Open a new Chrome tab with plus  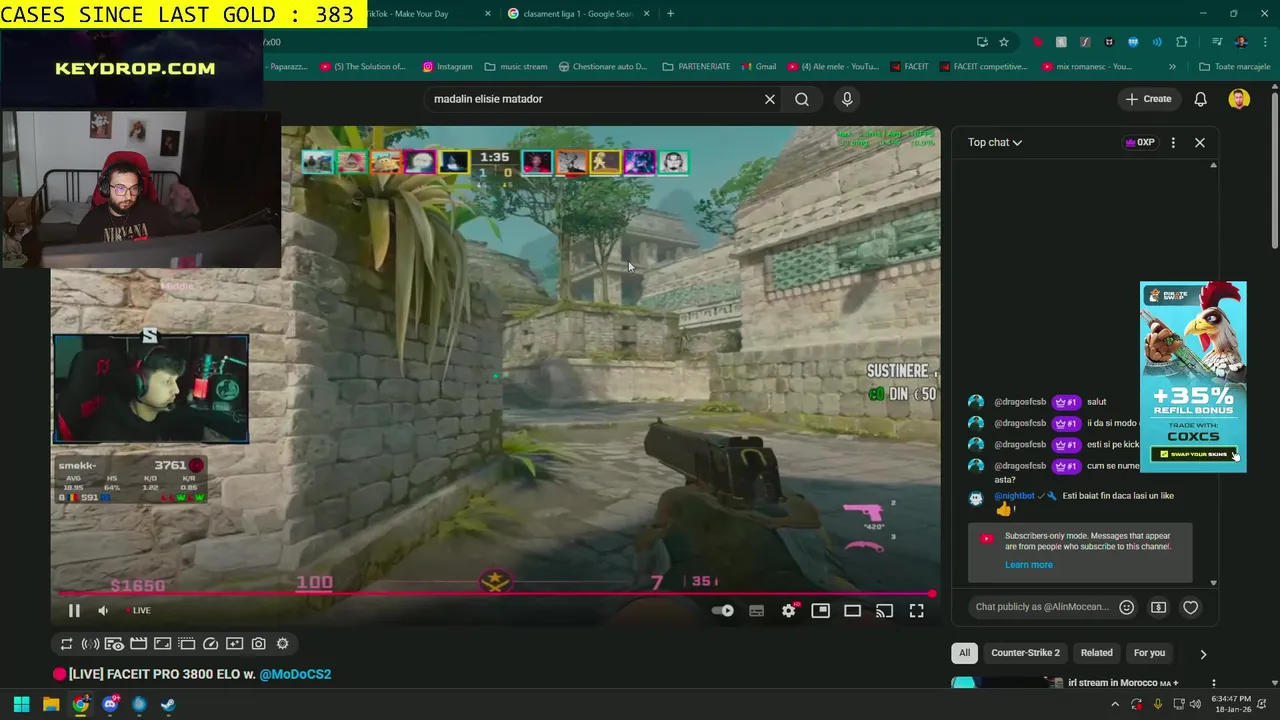670,14
